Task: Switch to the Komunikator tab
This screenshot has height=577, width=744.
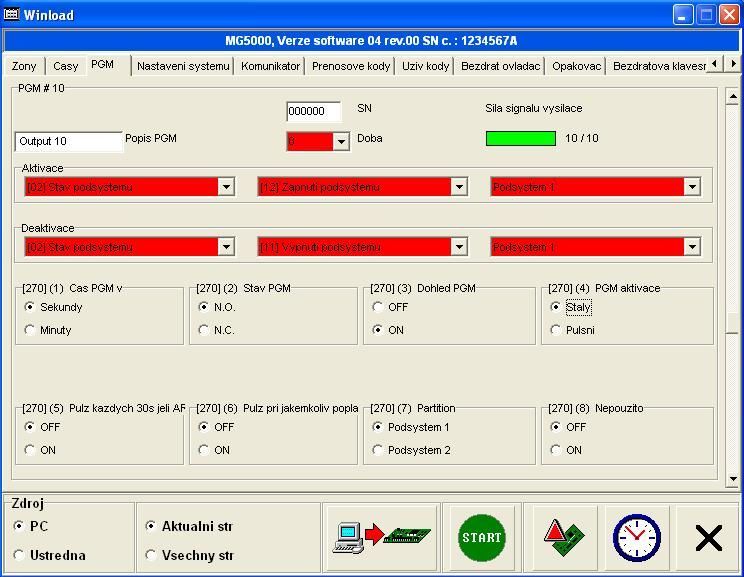Action: pos(270,66)
